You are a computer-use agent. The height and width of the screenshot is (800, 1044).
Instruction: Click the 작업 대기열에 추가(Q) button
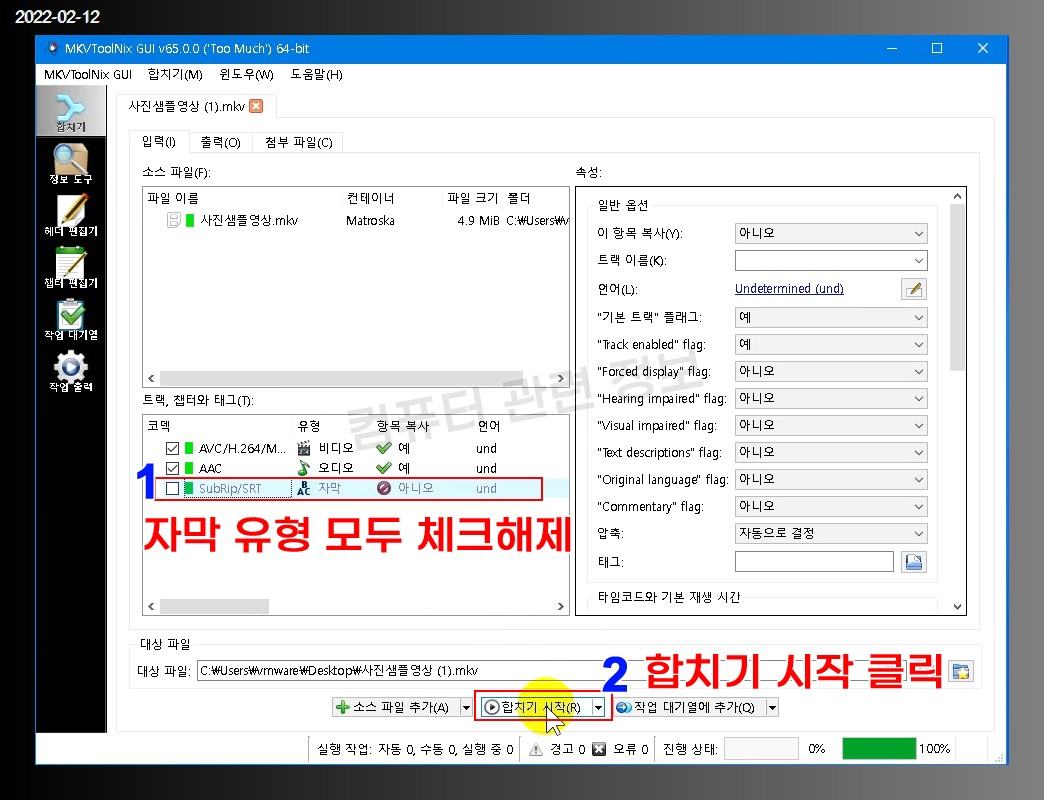coord(689,707)
